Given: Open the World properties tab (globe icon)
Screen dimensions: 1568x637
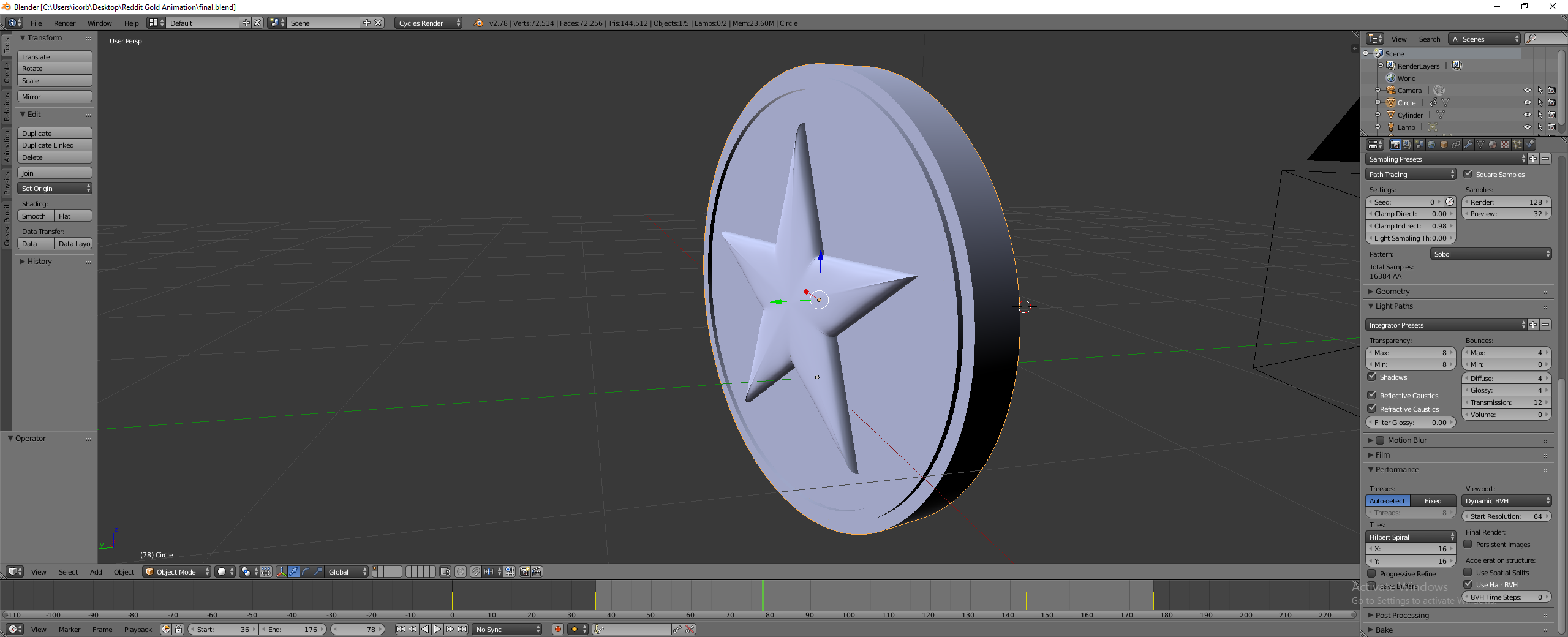Looking at the screenshot, I should tap(1431, 145).
